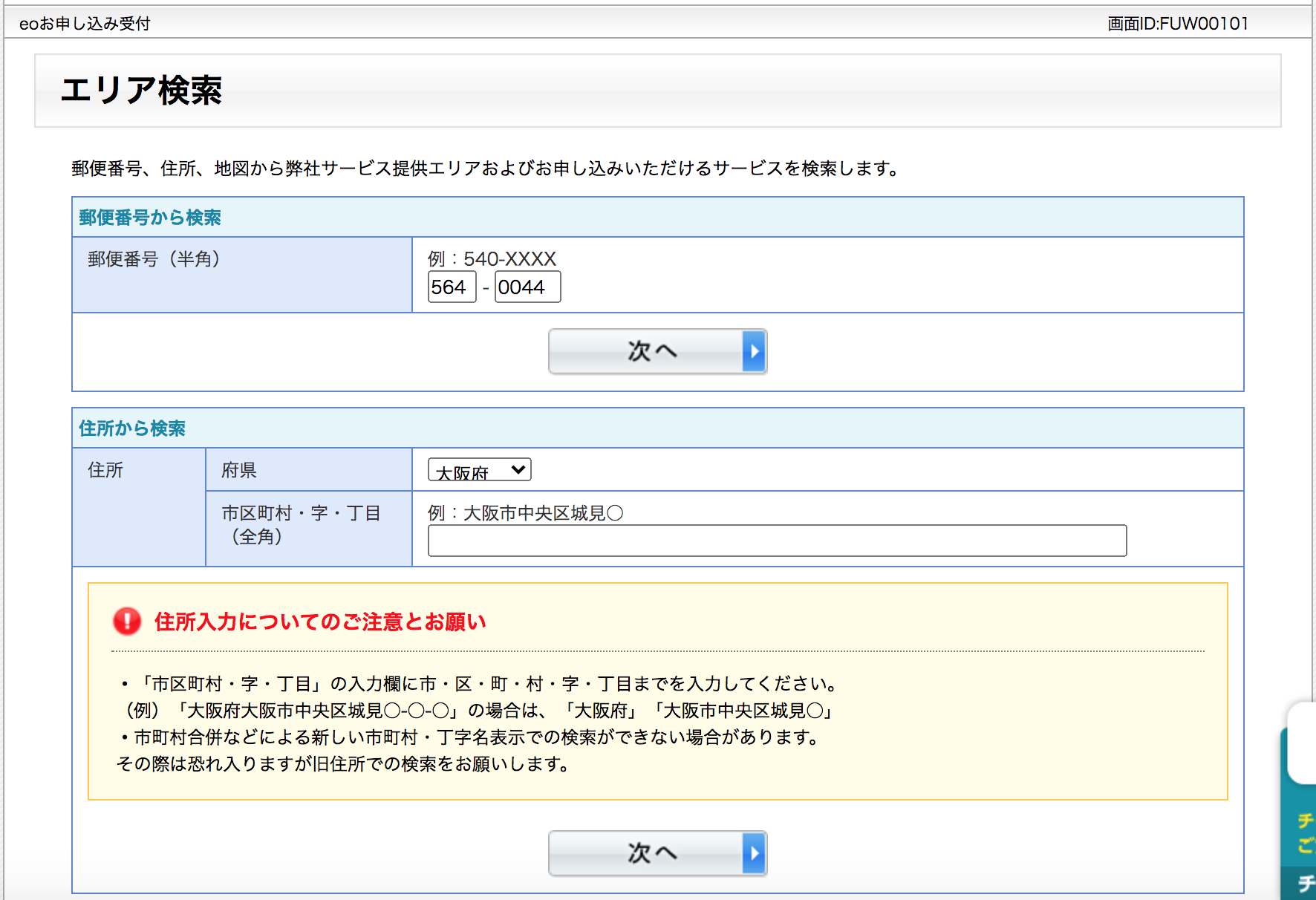Select the 郵便番号から検索 section header
Image resolution: width=1316 pixels, height=900 pixels.
[x=150, y=218]
